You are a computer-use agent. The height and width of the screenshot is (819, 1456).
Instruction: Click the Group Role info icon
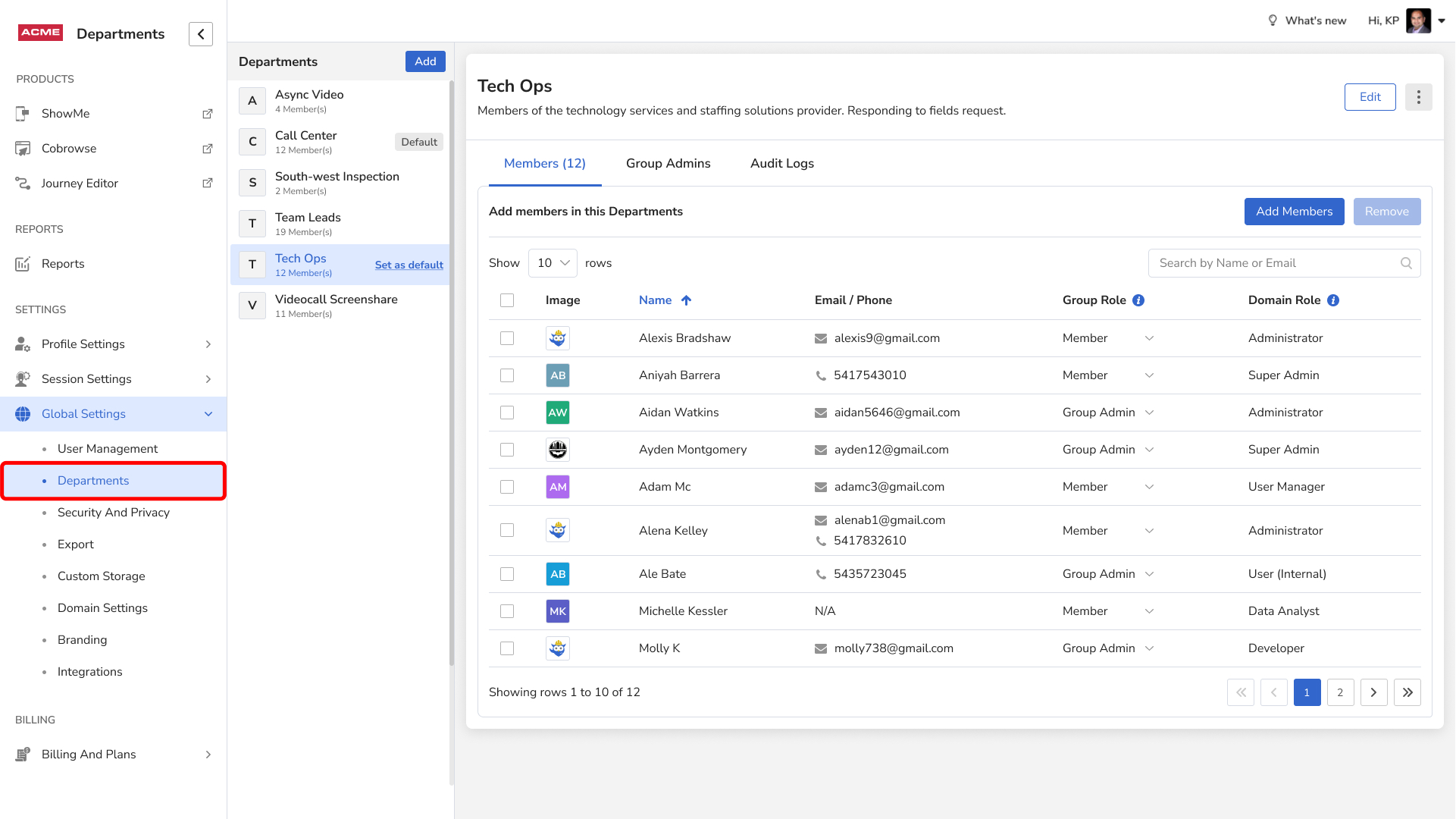point(1138,300)
